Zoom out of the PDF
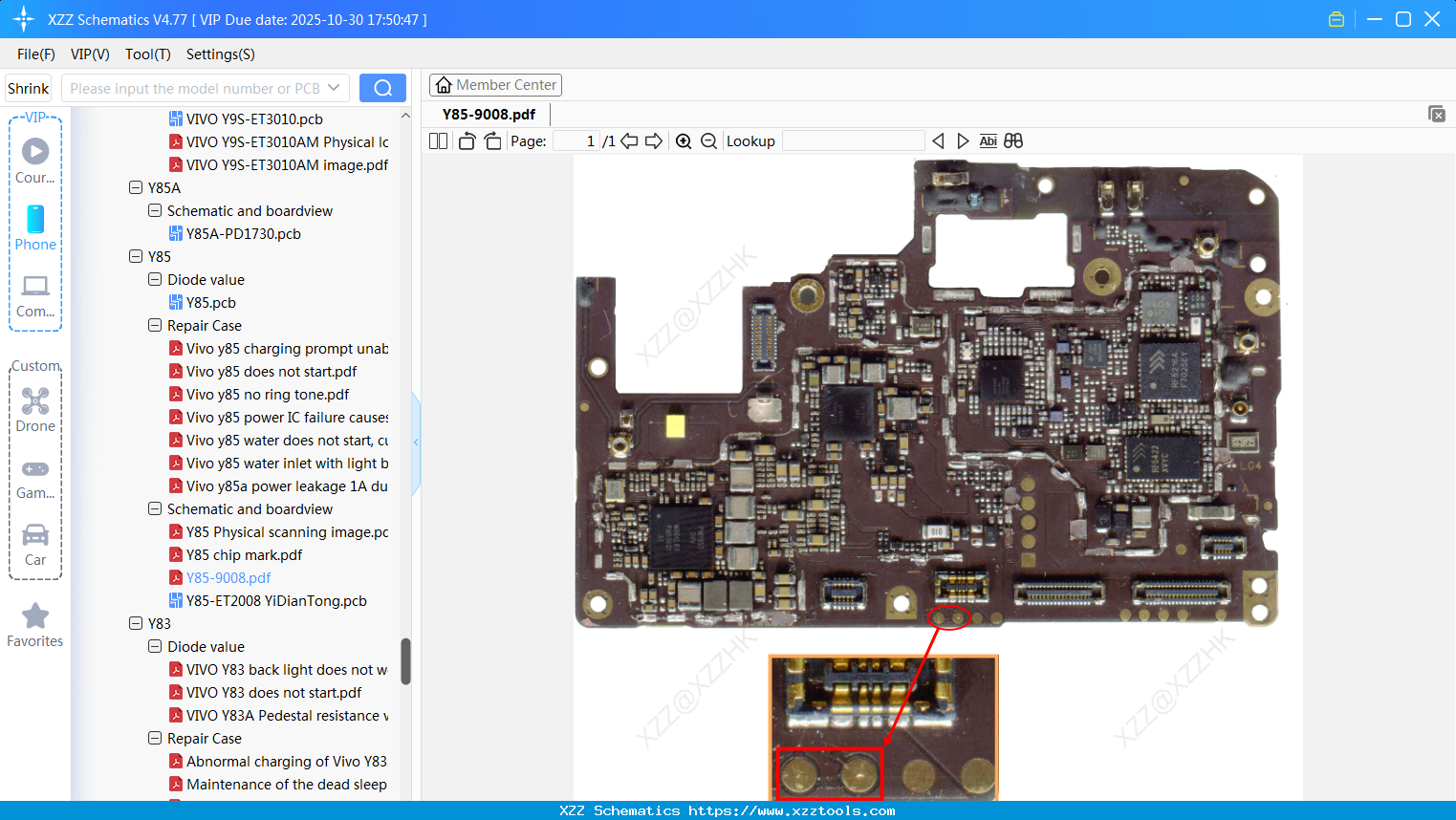This screenshot has width=1456, height=820. tap(708, 140)
